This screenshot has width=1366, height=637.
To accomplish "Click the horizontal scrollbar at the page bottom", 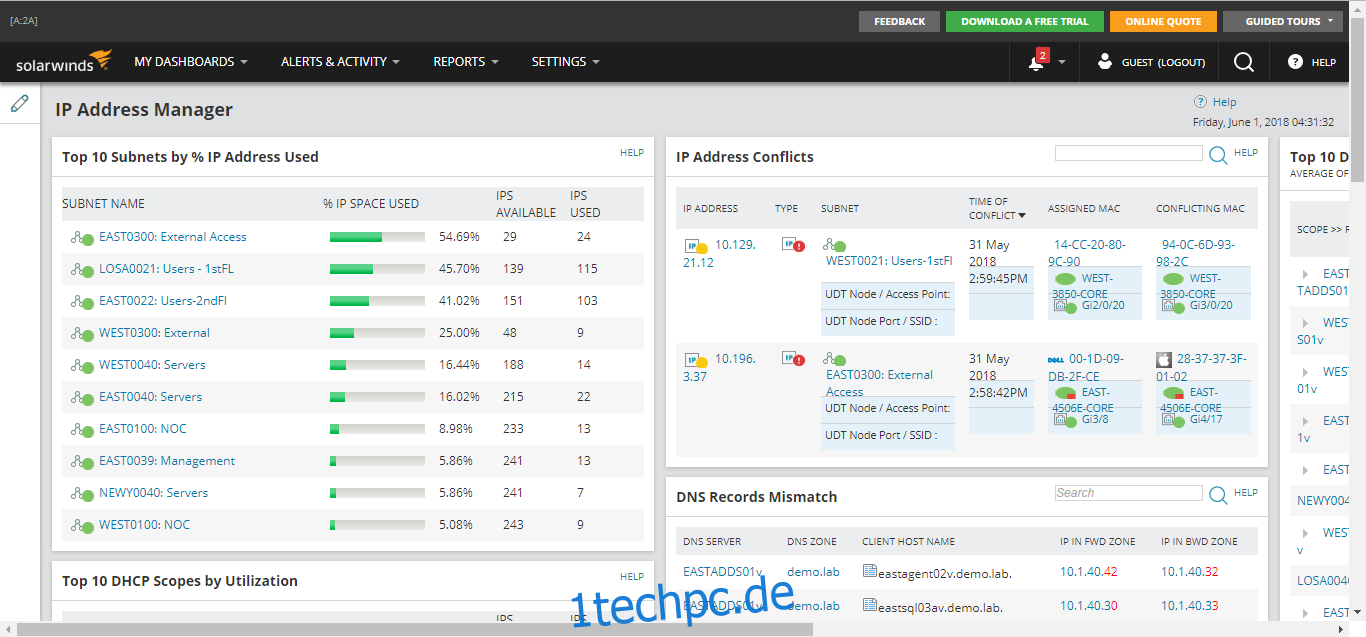I will (415, 629).
